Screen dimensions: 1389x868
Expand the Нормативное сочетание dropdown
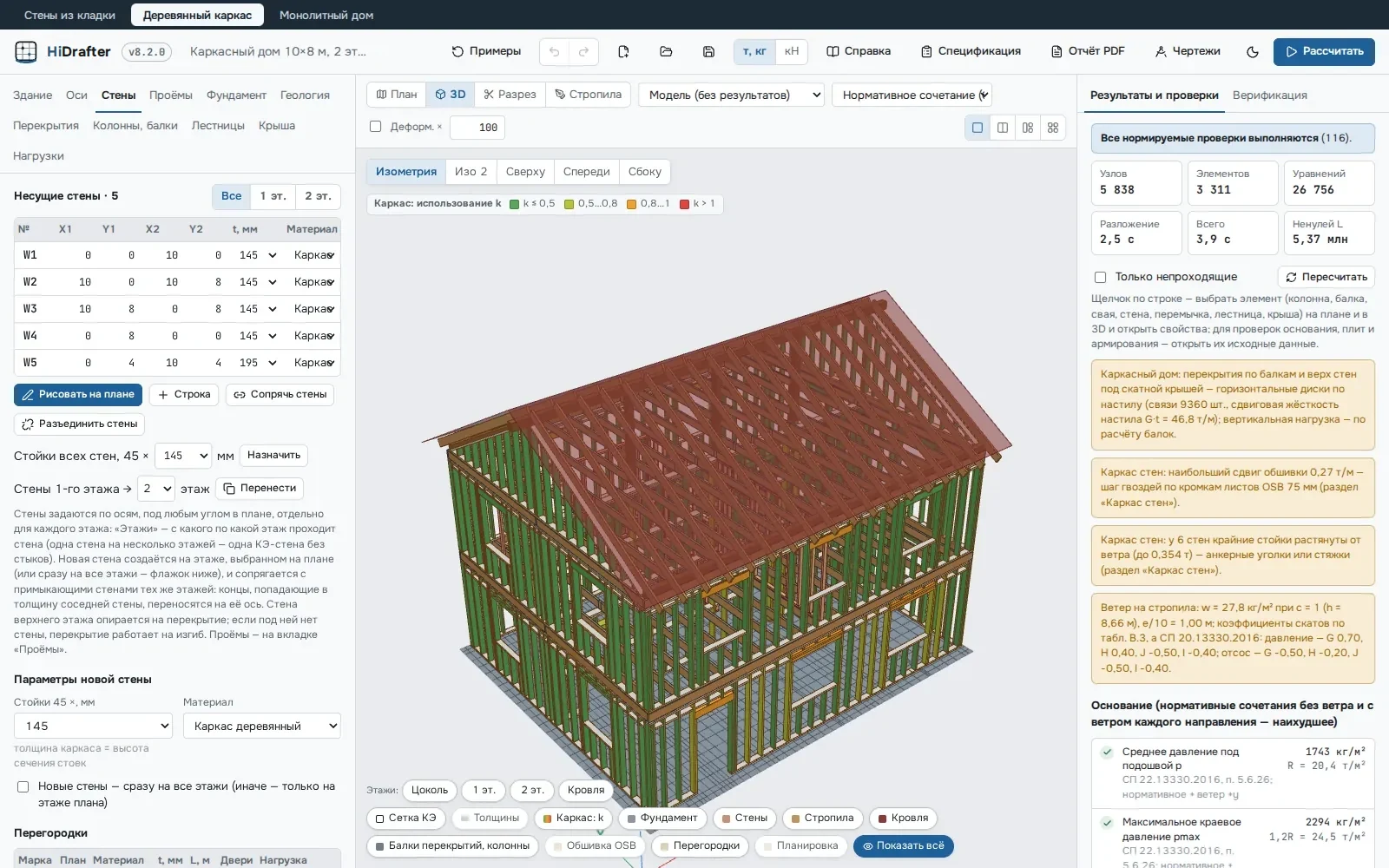pyautogui.click(x=912, y=95)
